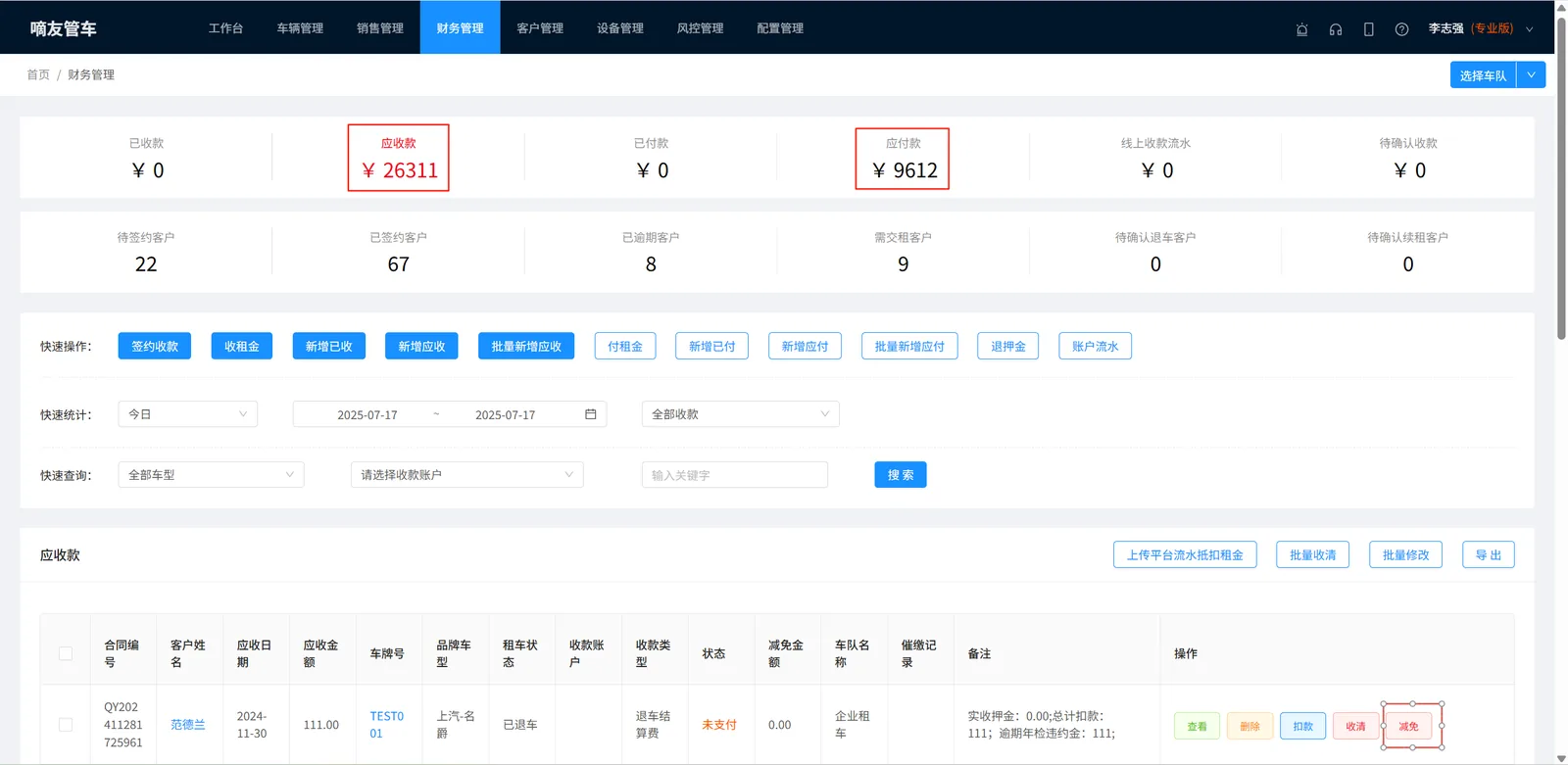This screenshot has width=1568, height=765.
Task: Click the 收租金 button
Action: pos(242,347)
